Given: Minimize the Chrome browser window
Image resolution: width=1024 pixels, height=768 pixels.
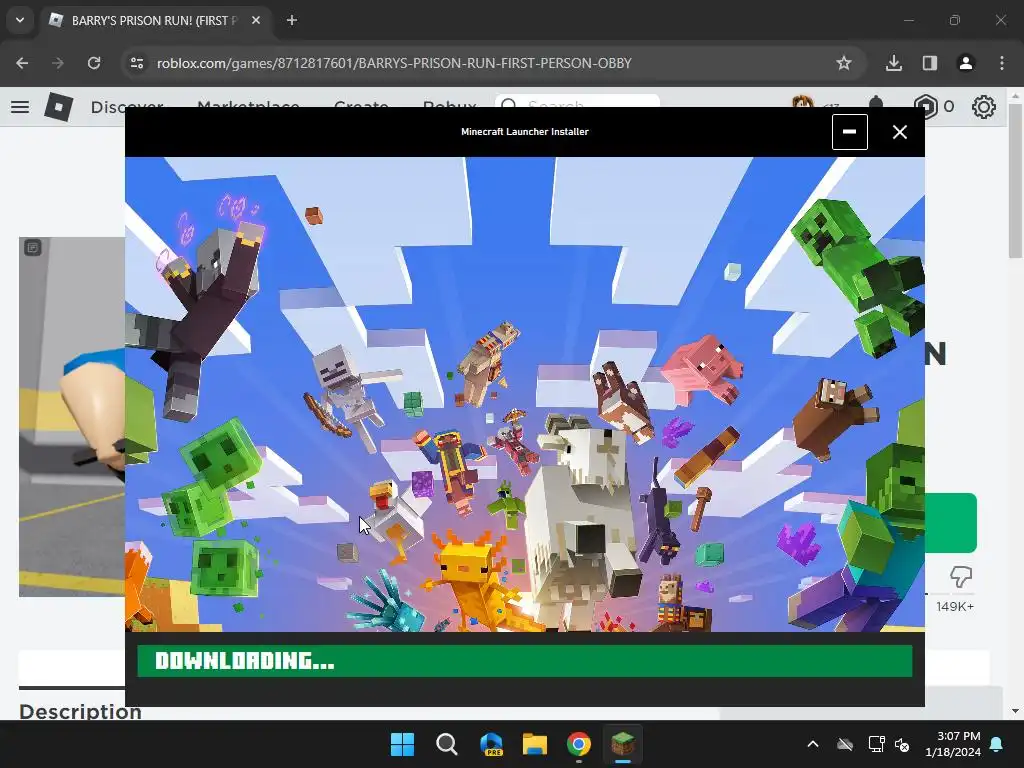Looking at the screenshot, I should pyautogui.click(x=908, y=20).
